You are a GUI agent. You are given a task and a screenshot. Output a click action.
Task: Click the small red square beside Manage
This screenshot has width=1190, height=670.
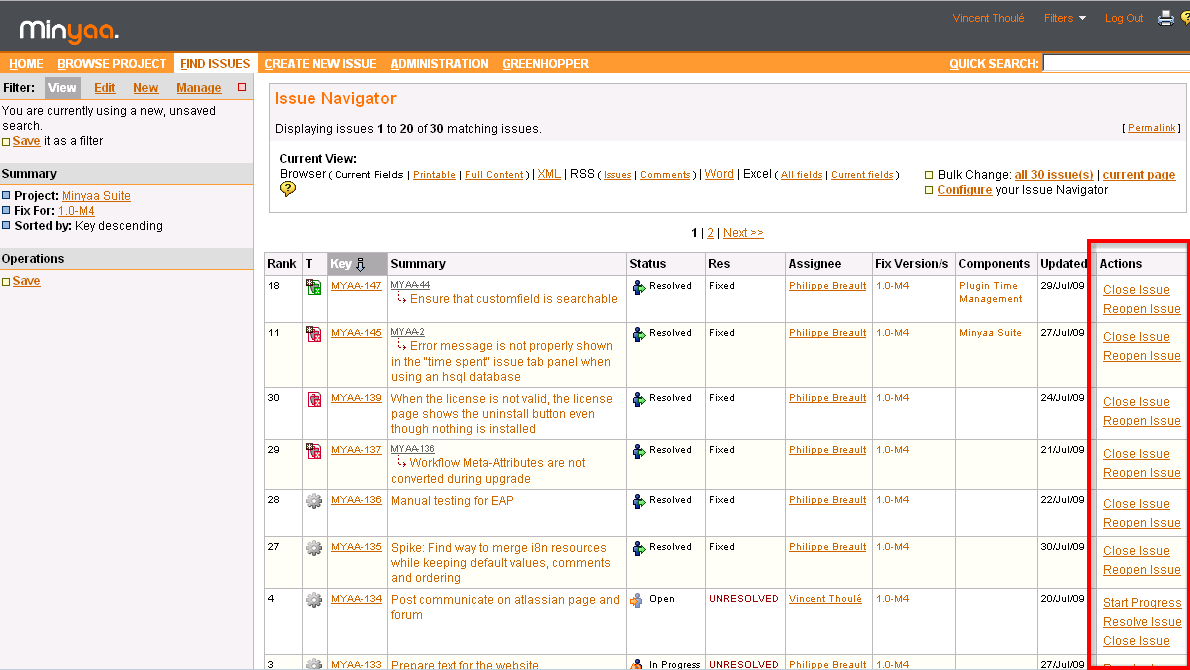tap(242, 87)
